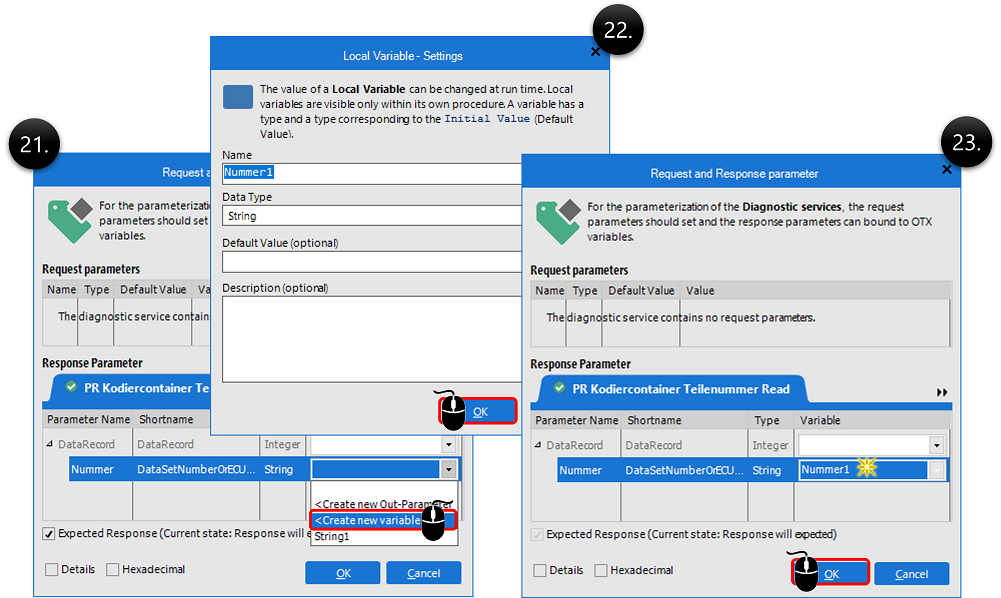Viewport: 1001px width, 598px height.
Task: Open the Nummer variable dropdown in left dialog
Action: tap(449, 469)
